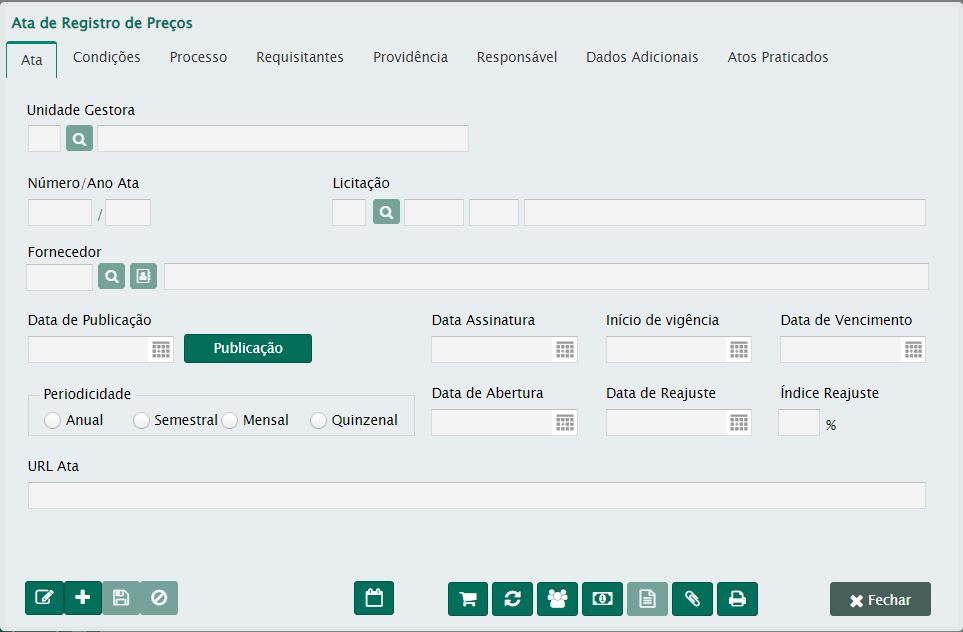Image resolution: width=963 pixels, height=632 pixels.
Task: Open Fornecedor contact card icon
Action: (x=143, y=276)
